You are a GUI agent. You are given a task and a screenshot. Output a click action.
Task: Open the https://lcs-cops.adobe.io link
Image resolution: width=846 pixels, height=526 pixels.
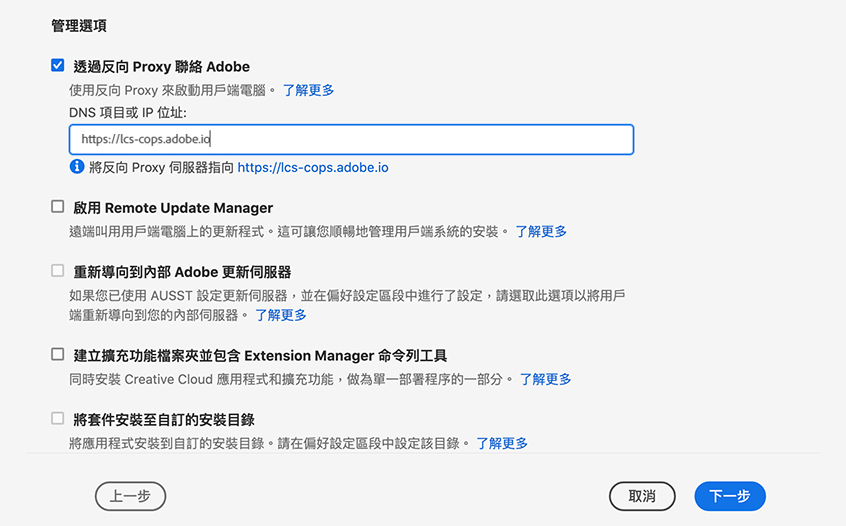click(x=312, y=168)
